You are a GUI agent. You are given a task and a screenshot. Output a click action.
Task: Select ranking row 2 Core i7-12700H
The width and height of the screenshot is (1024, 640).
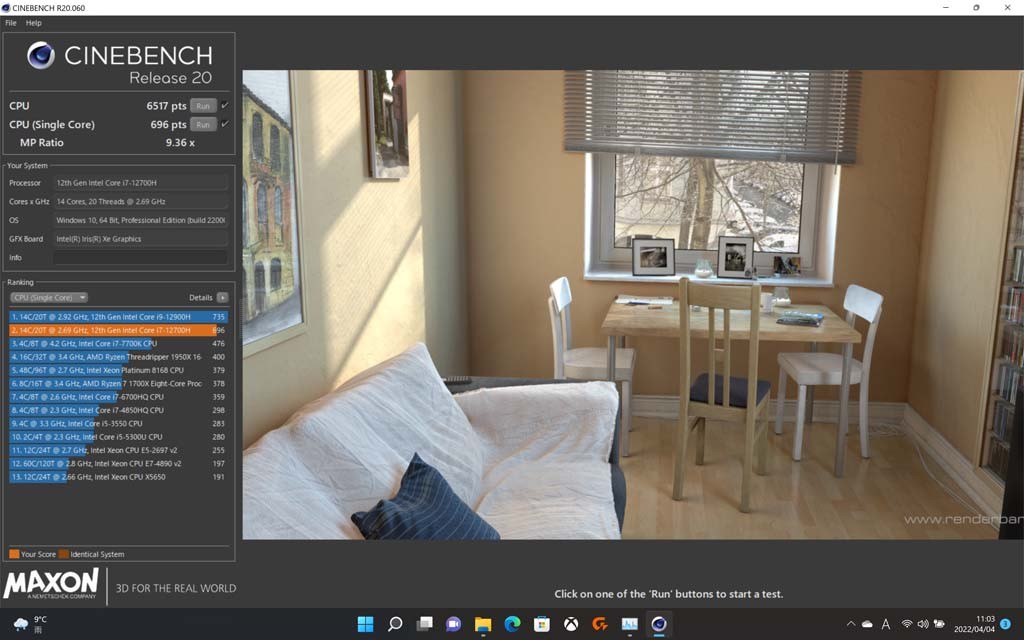click(x=118, y=330)
